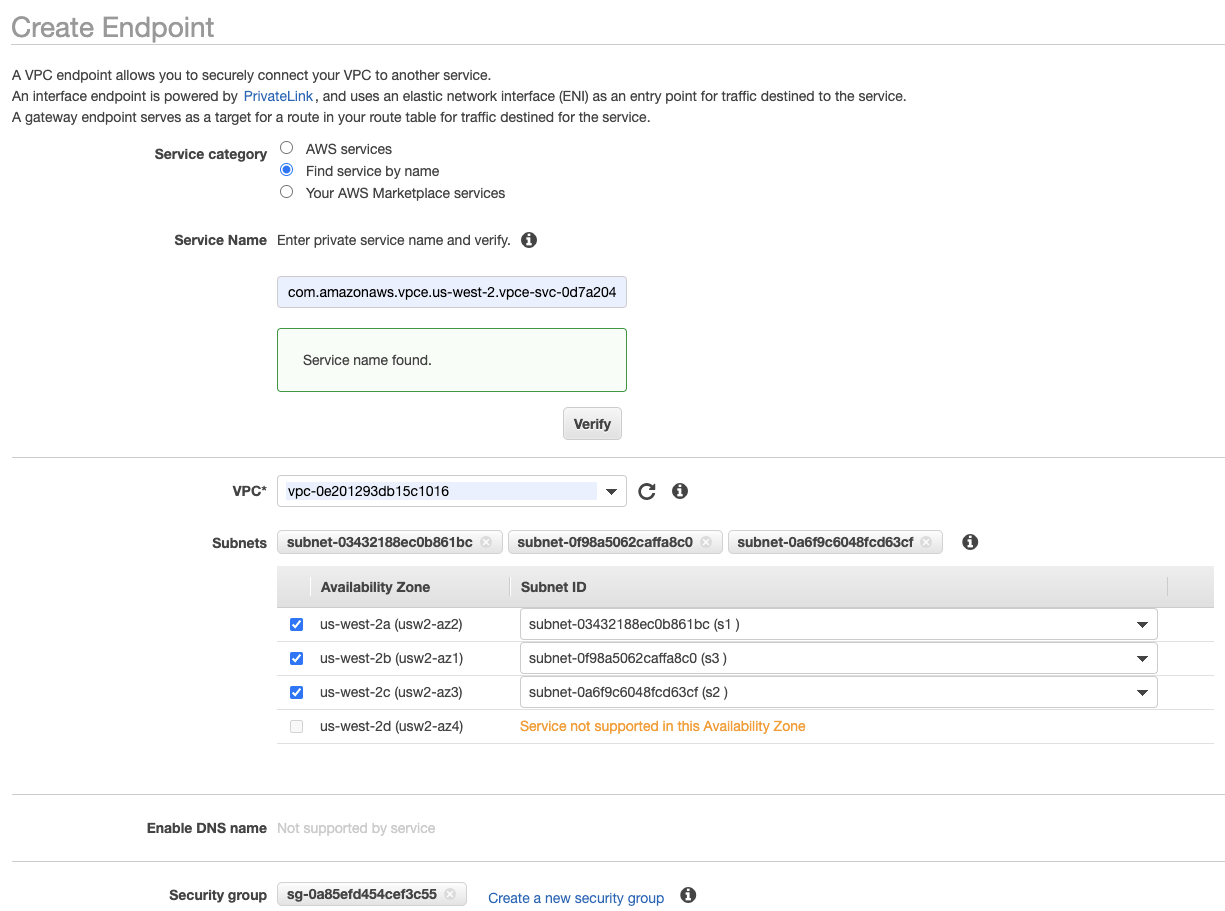The width and height of the screenshot is (1225, 911).
Task: Remove subnet-03432188ec0b861bc chip
Action: pyautogui.click(x=486, y=542)
